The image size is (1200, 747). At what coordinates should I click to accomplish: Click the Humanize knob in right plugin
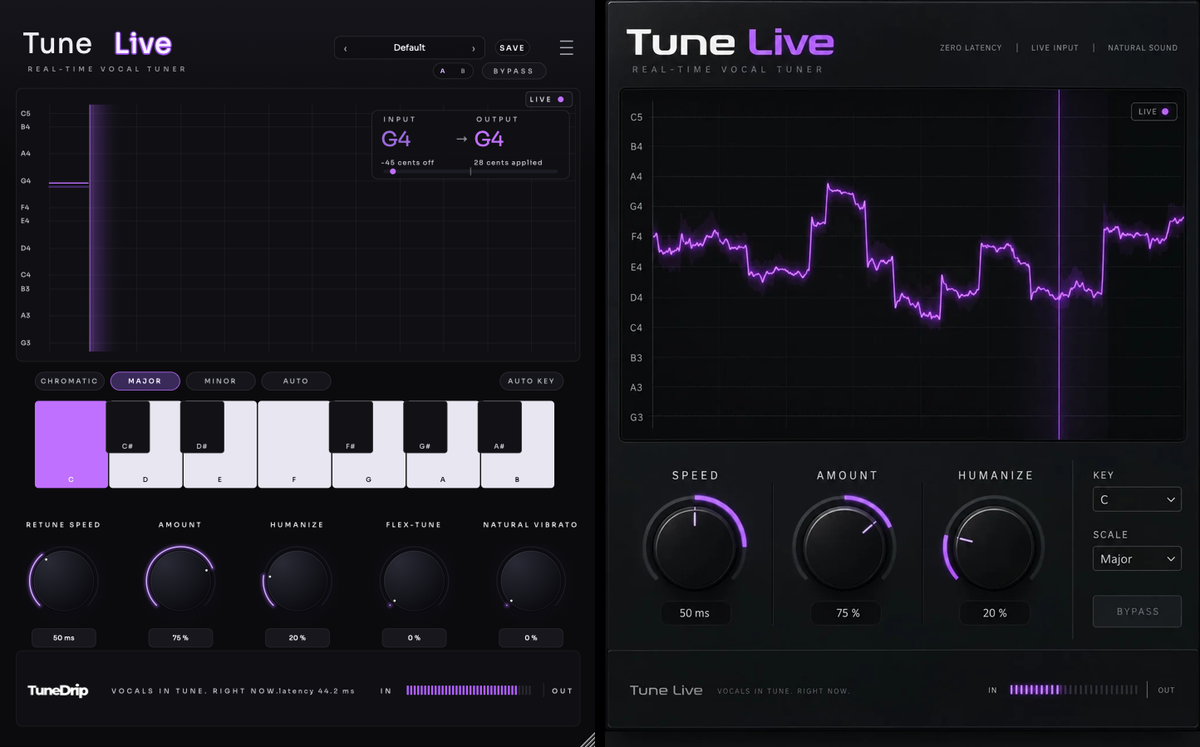[995, 545]
